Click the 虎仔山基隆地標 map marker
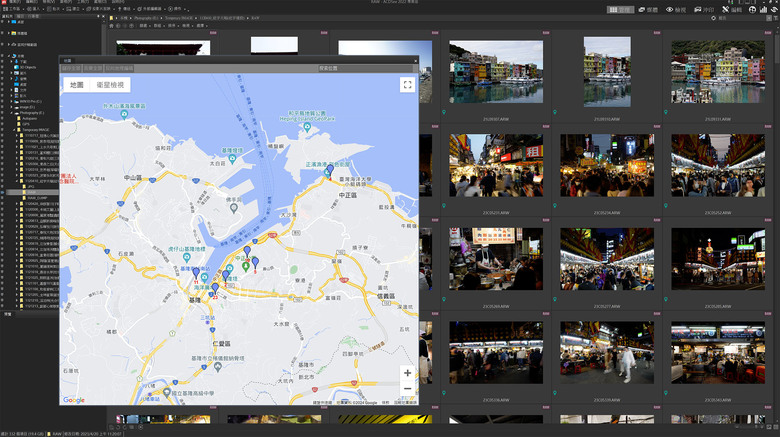Image resolution: width=780 pixels, height=437 pixels. tap(187, 257)
